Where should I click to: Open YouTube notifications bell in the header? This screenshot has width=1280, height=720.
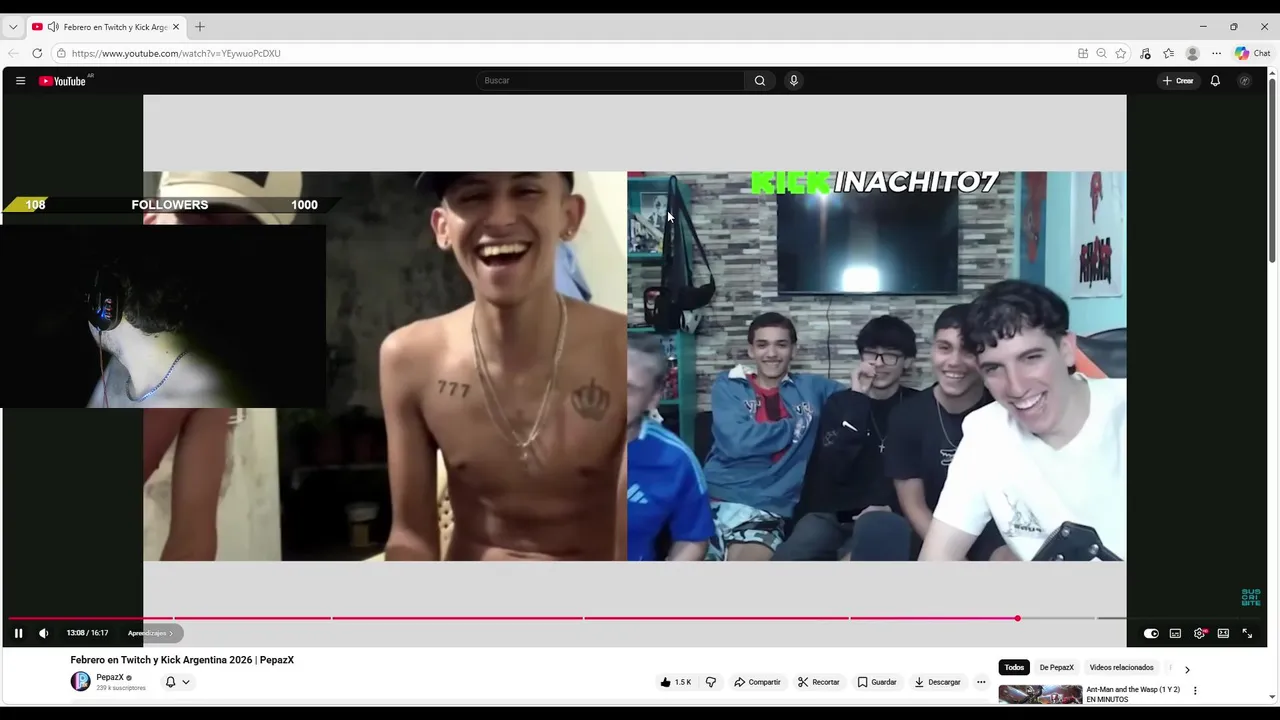point(1215,81)
